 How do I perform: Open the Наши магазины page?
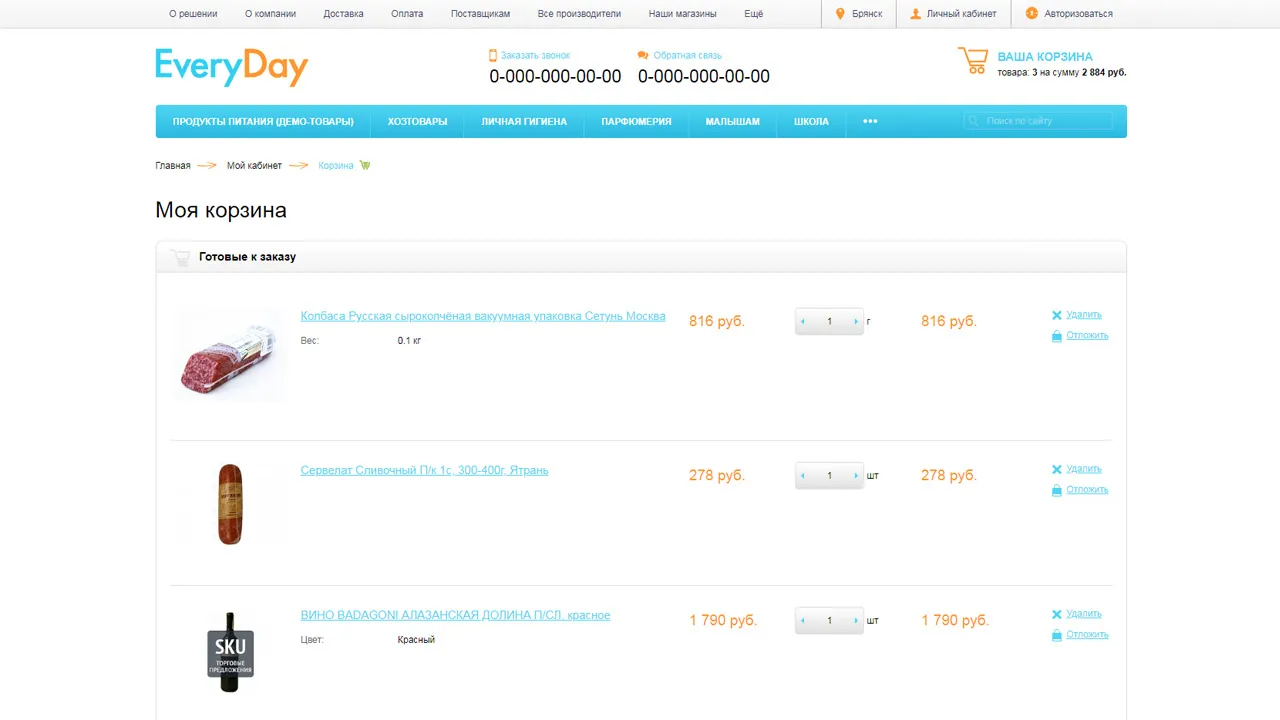(683, 14)
